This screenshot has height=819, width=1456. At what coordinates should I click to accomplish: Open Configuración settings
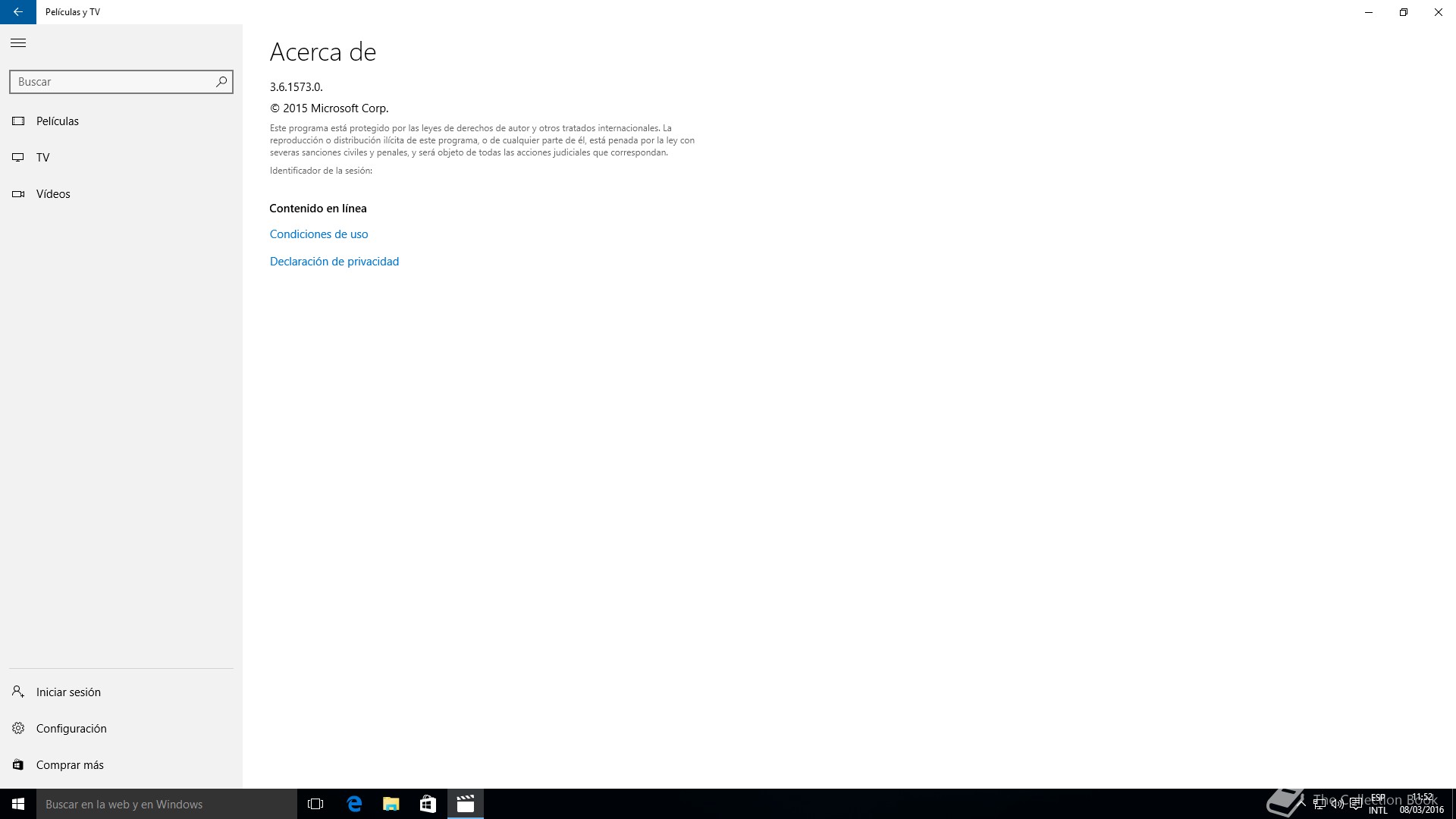(121, 728)
